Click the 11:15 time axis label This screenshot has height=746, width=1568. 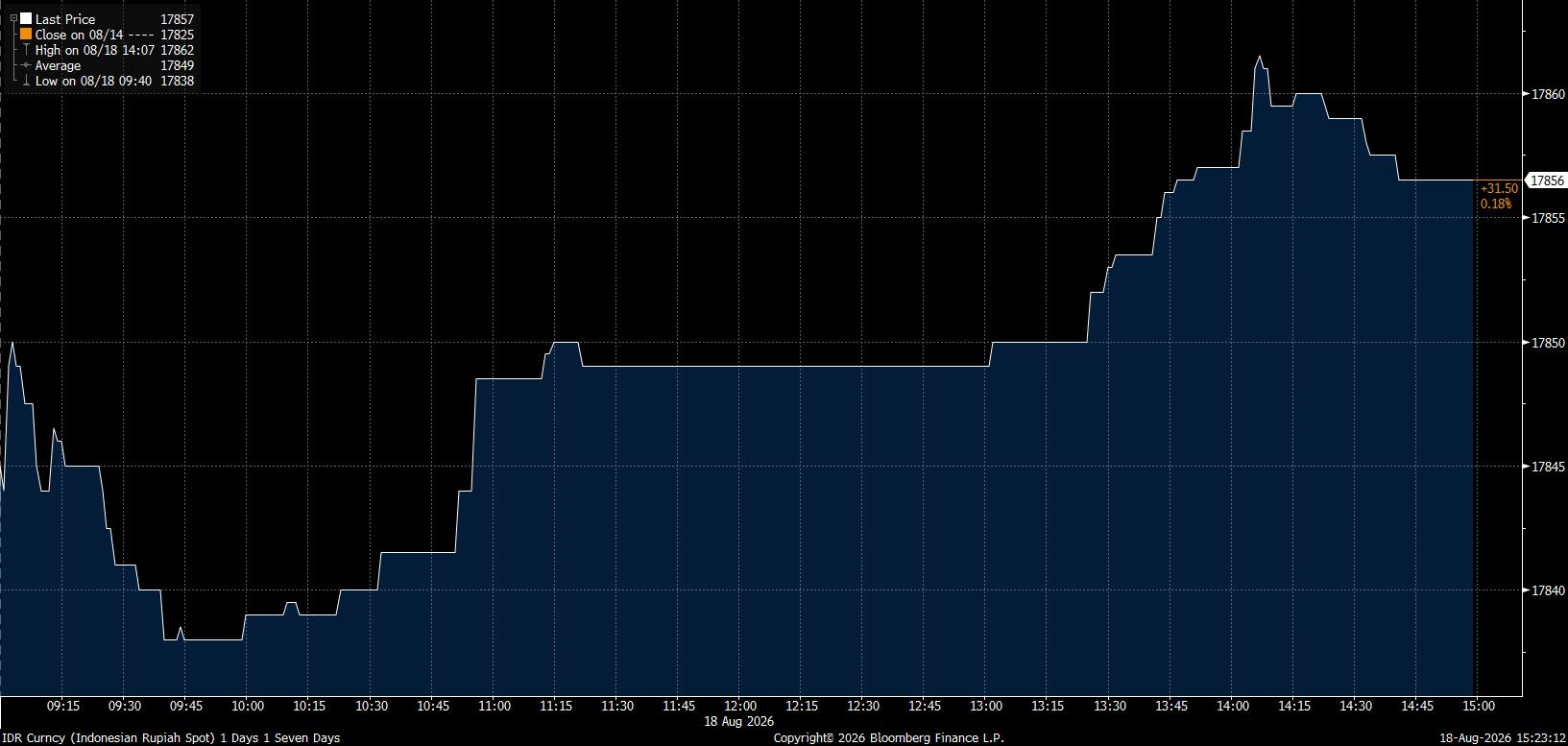[x=556, y=707]
